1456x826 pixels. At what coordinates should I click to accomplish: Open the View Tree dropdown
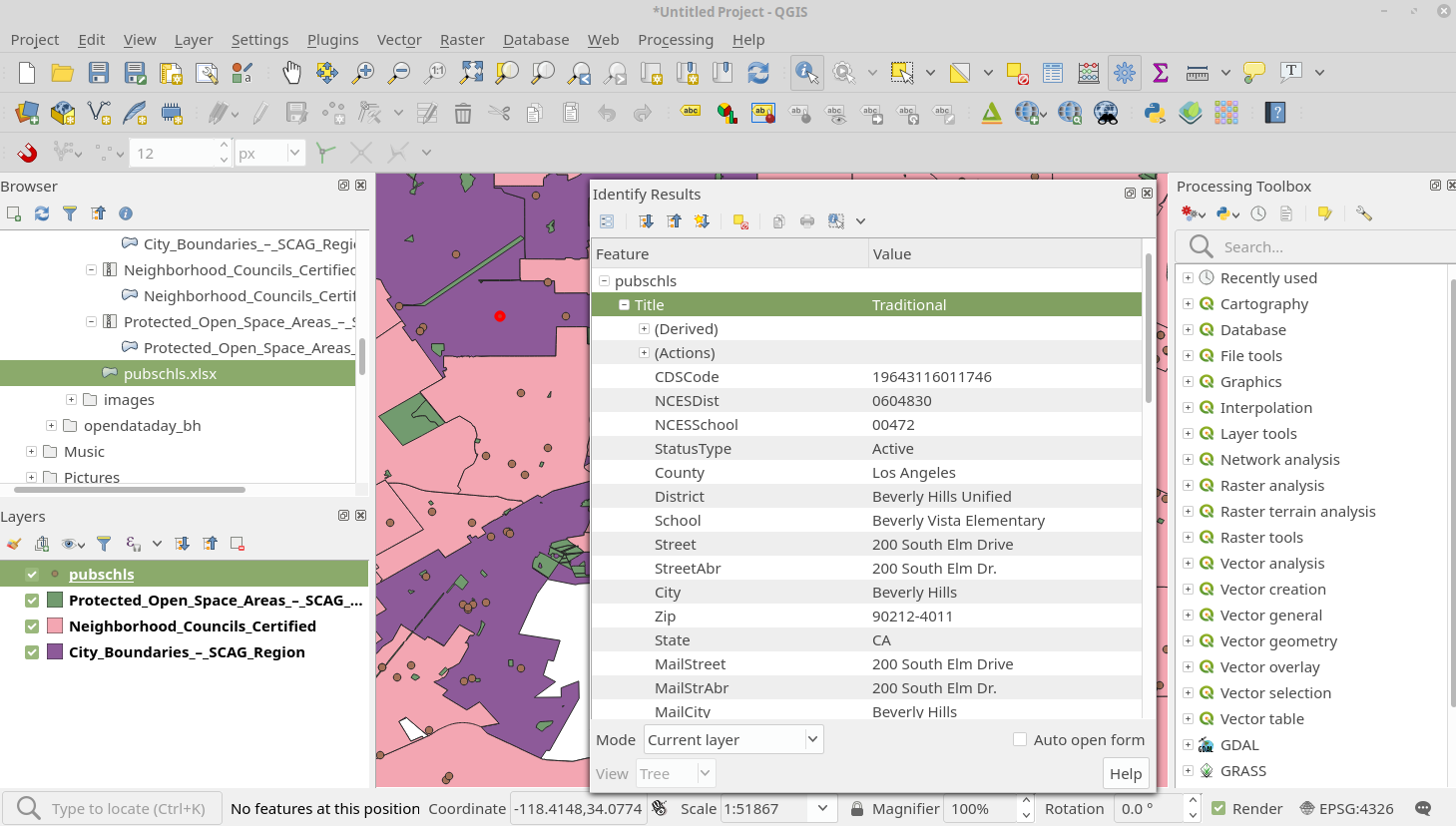pos(676,773)
